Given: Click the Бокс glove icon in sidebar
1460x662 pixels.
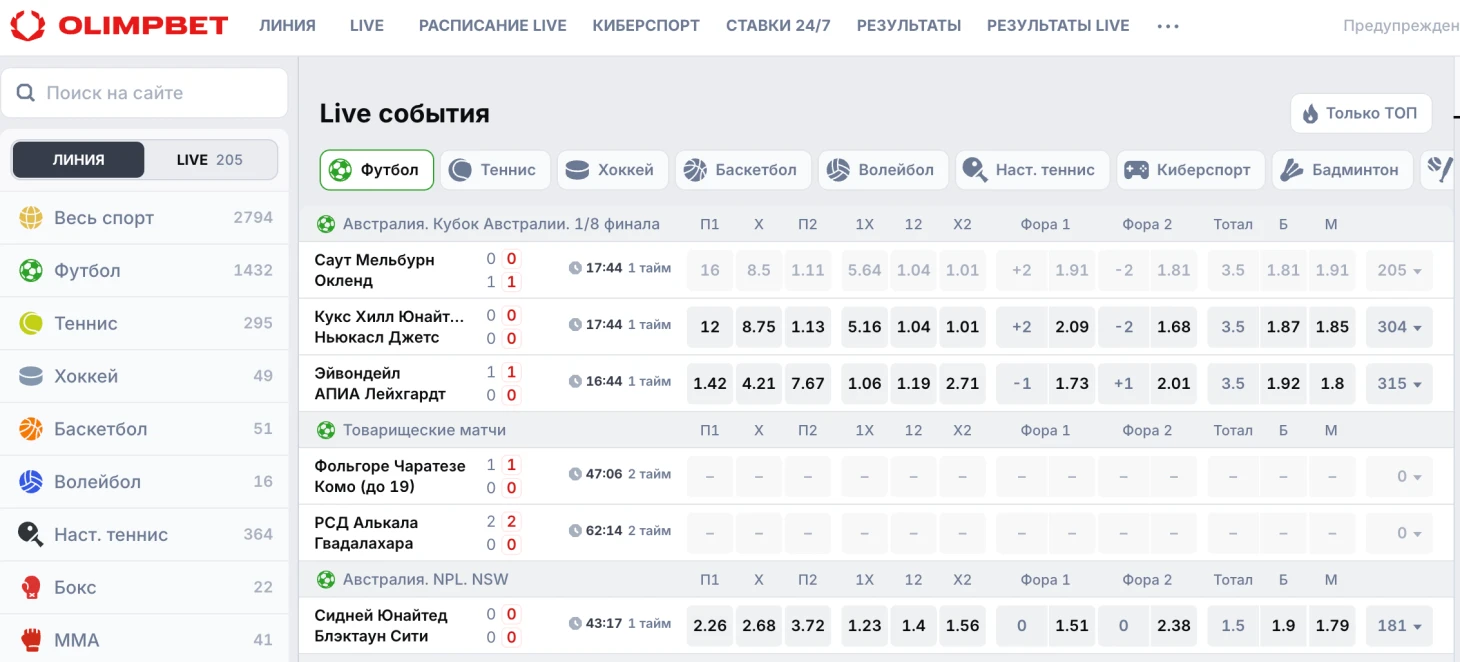Looking at the screenshot, I should [x=31, y=588].
